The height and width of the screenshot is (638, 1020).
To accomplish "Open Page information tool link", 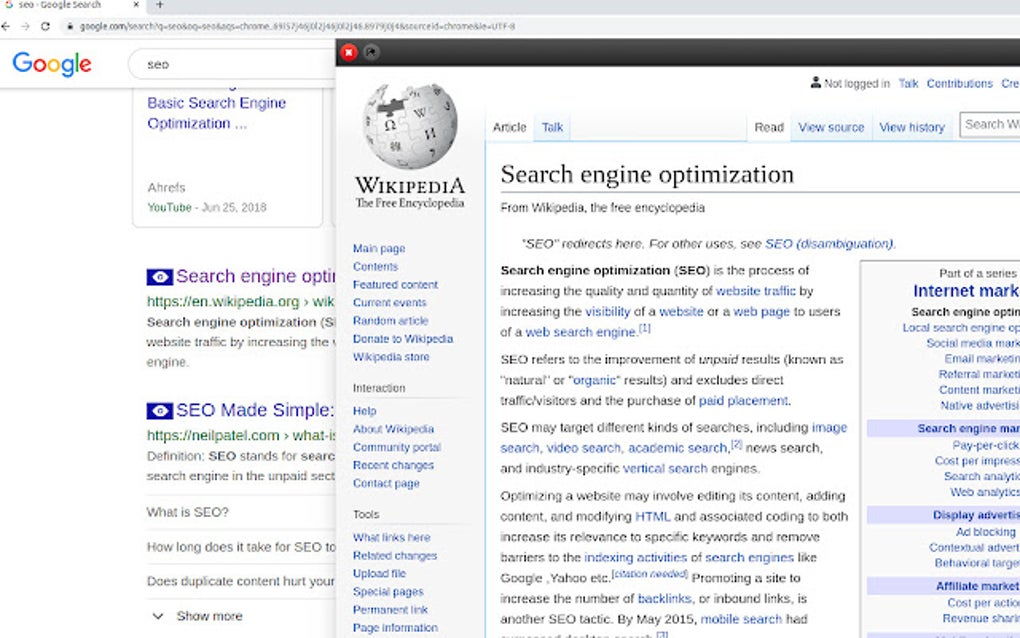I will tap(395, 628).
